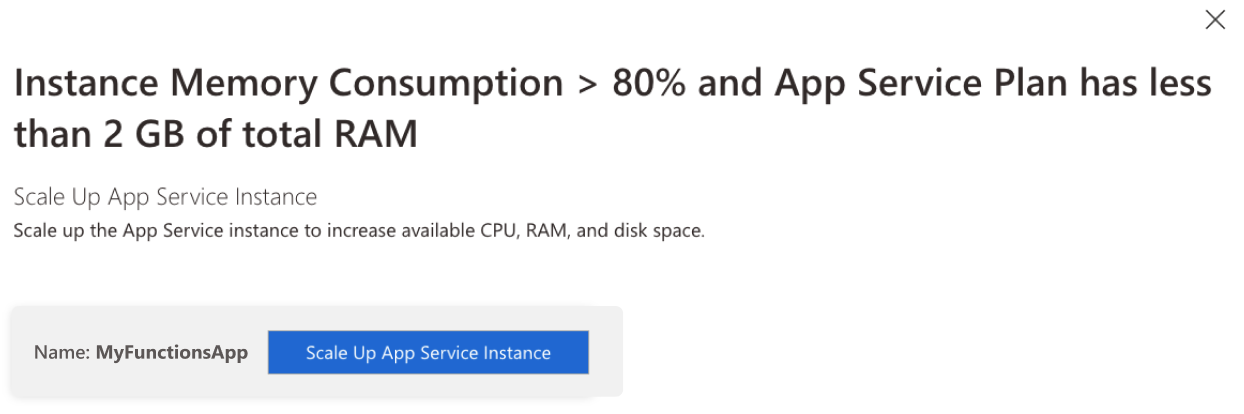Image resolution: width=1244 pixels, height=414 pixels.
Task: Click the 'Name:' label in the card
Action: coord(62,353)
